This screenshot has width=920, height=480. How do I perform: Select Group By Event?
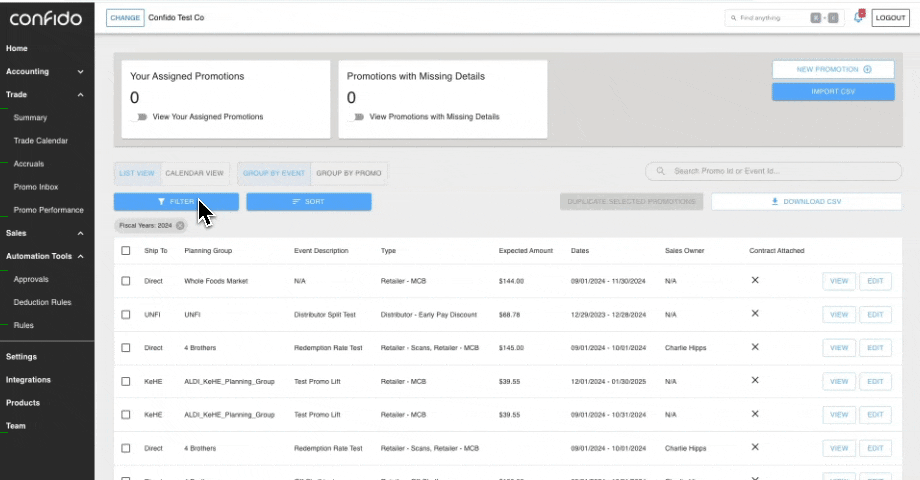tap(274, 173)
